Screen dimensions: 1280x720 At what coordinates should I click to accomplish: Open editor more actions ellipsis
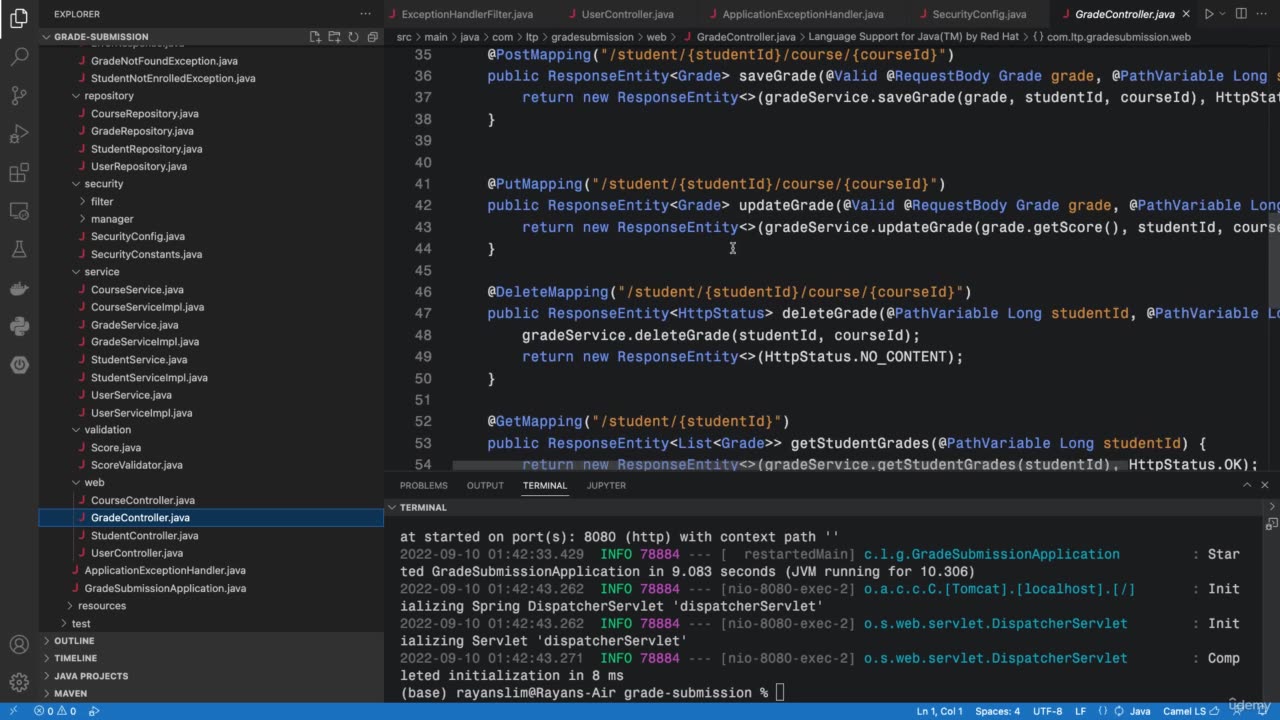pos(1264,14)
